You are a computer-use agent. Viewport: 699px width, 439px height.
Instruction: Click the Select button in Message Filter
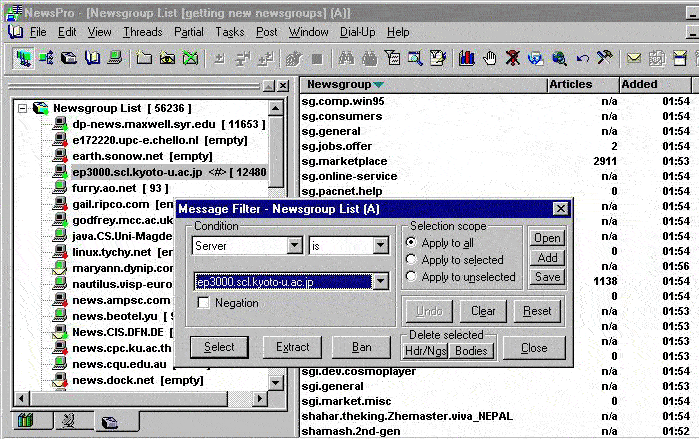coord(219,347)
